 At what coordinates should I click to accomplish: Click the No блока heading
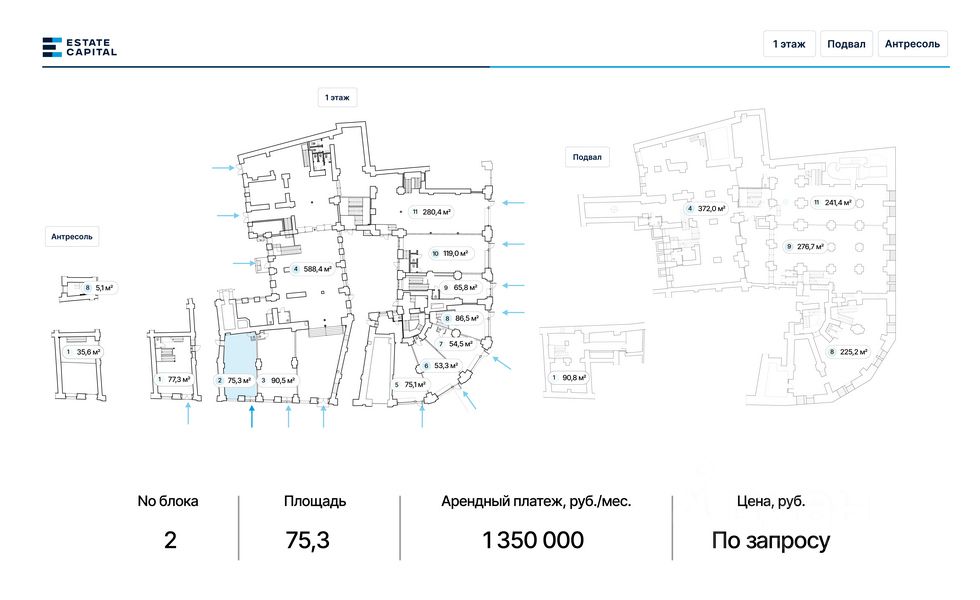coord(168,501)
